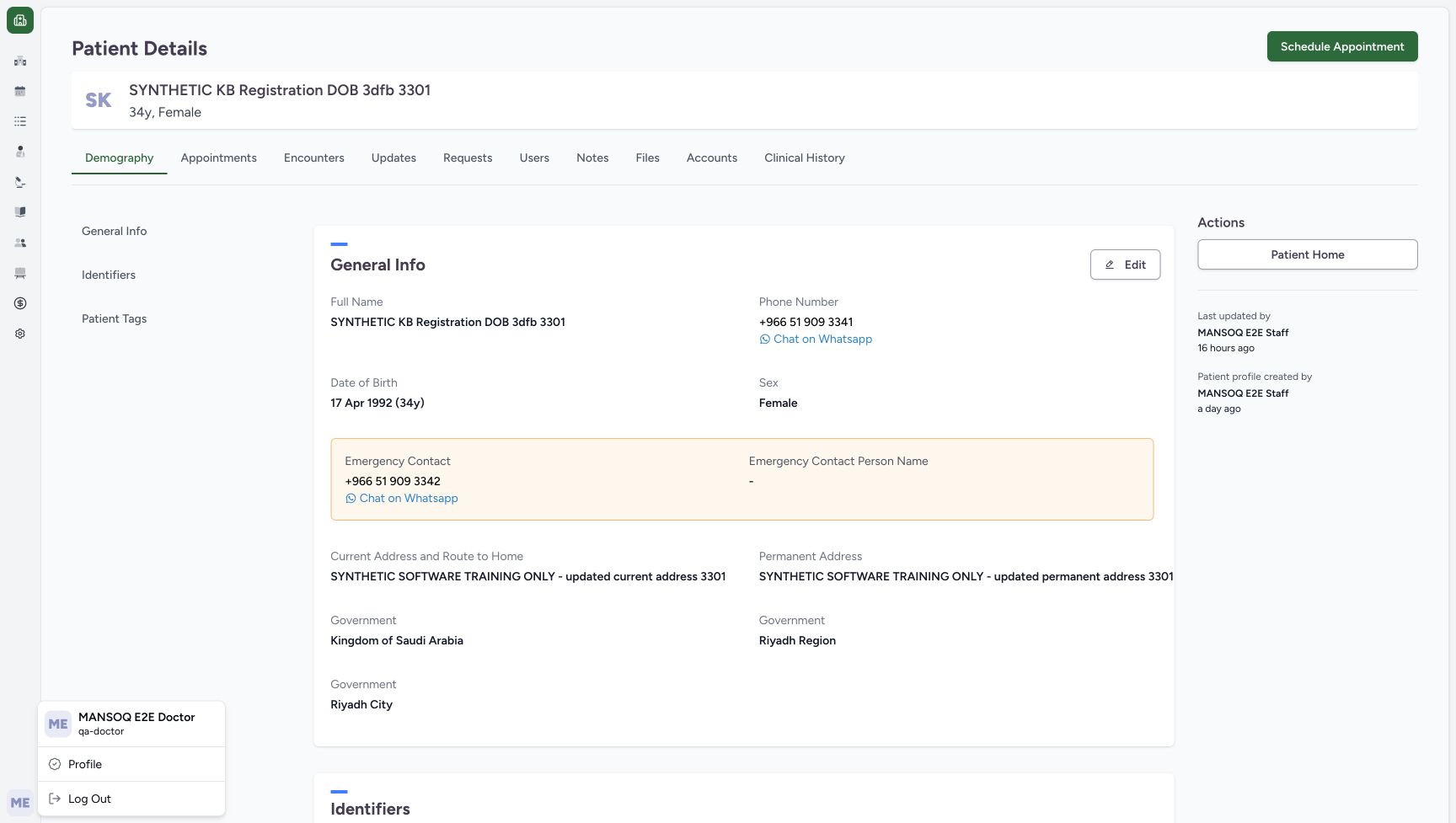Click the Log Out arrow icon
The height and width of the screenshot is (823, 1456).
(55, 799)
